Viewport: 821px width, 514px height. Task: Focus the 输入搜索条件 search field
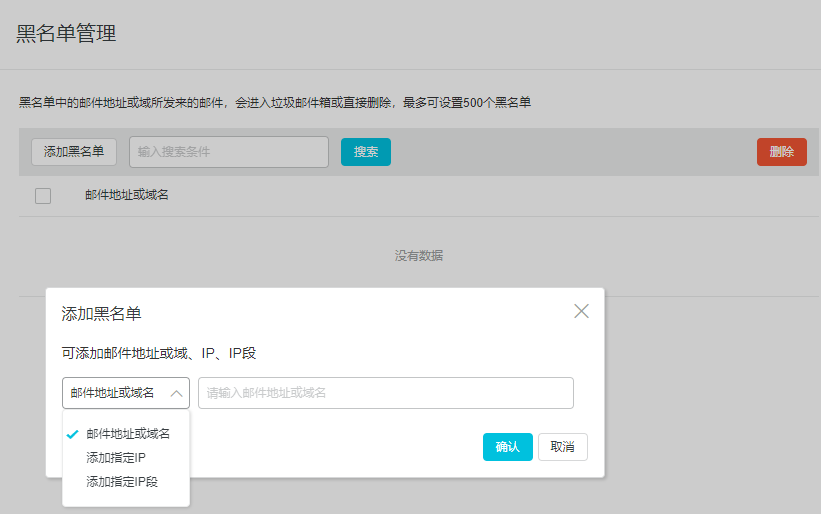point(229,152)
